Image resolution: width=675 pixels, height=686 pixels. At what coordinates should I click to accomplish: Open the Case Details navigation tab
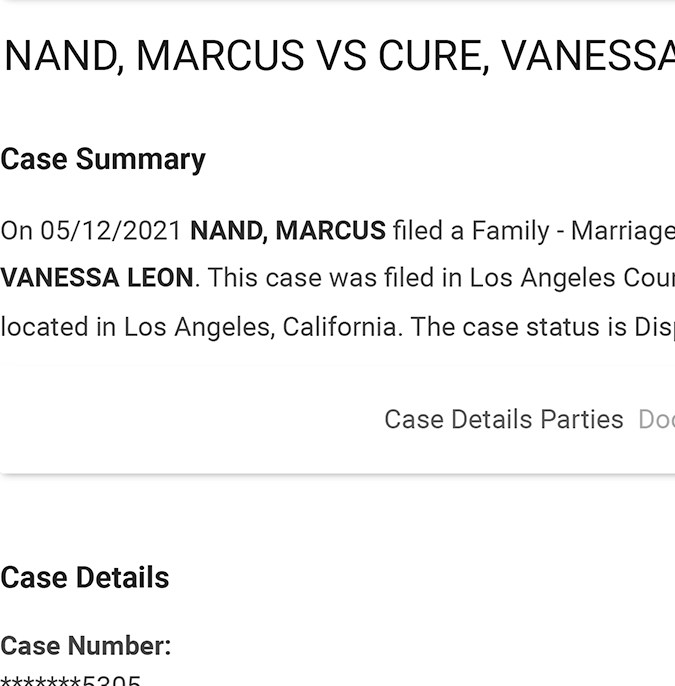click(458, 419)
